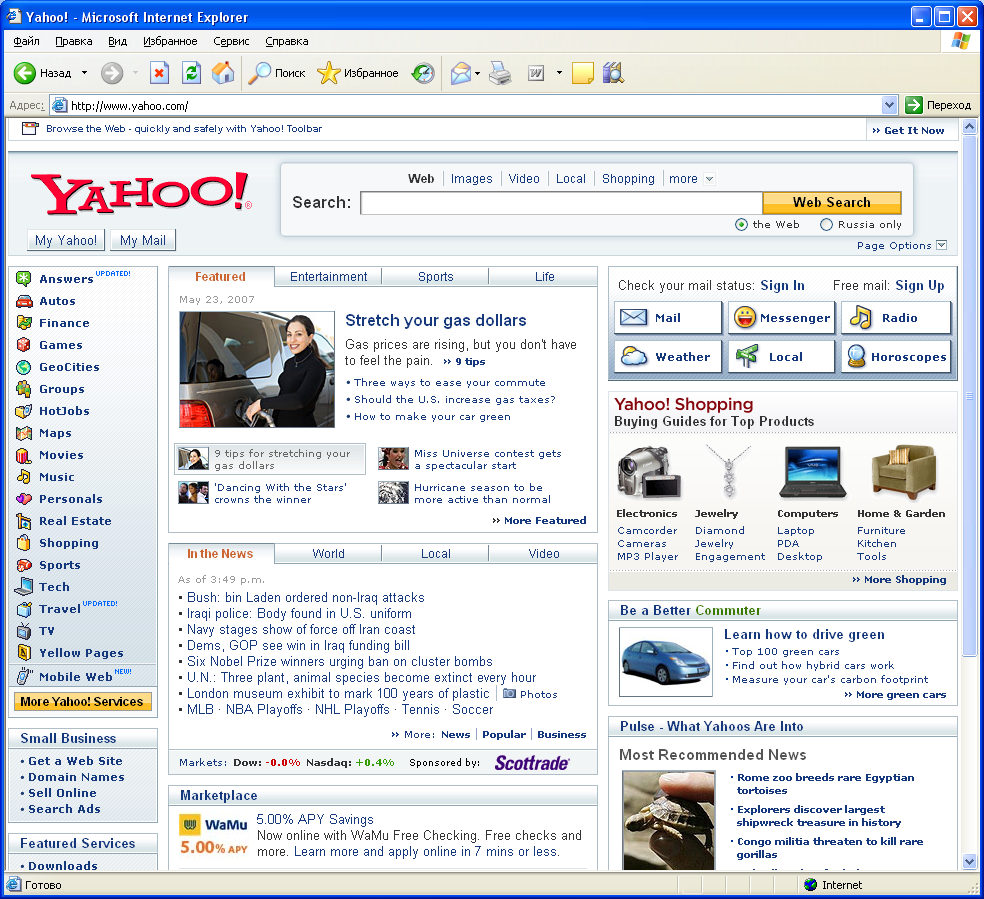Click the Переход (Go) button
Screen dimensions: 984x899
click(x=938, y=105)
